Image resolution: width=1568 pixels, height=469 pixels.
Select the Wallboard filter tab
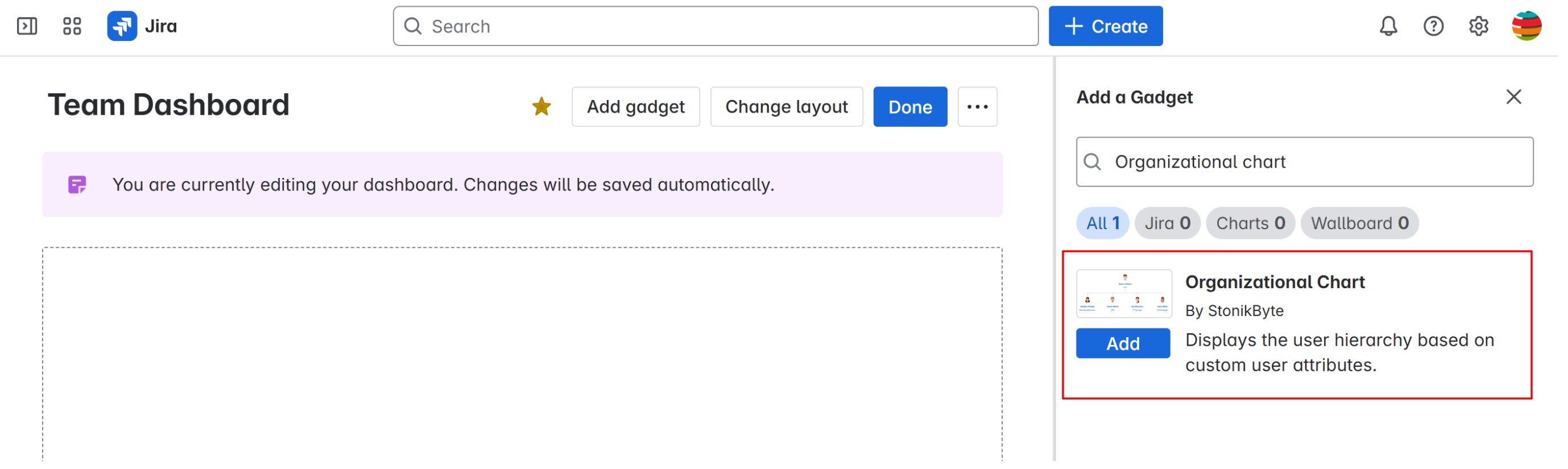click(1359, 223)
